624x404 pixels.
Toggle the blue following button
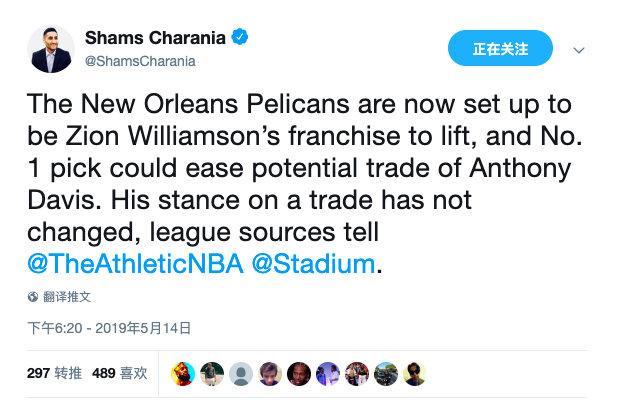click(500, 48)
